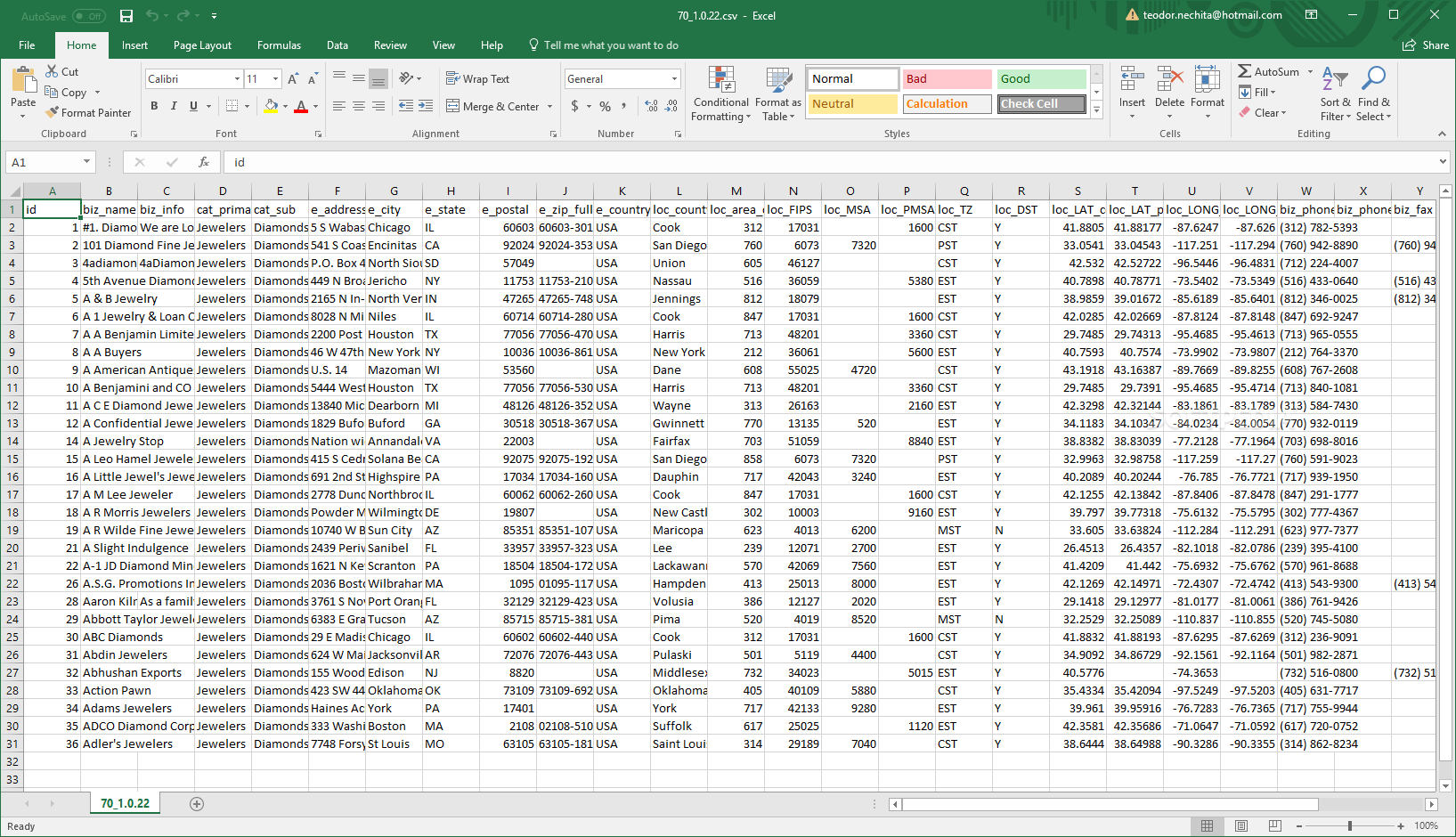Apply Italic formatting
Image resolution: width=1456 pixels, height=837 pixels.
174,106
